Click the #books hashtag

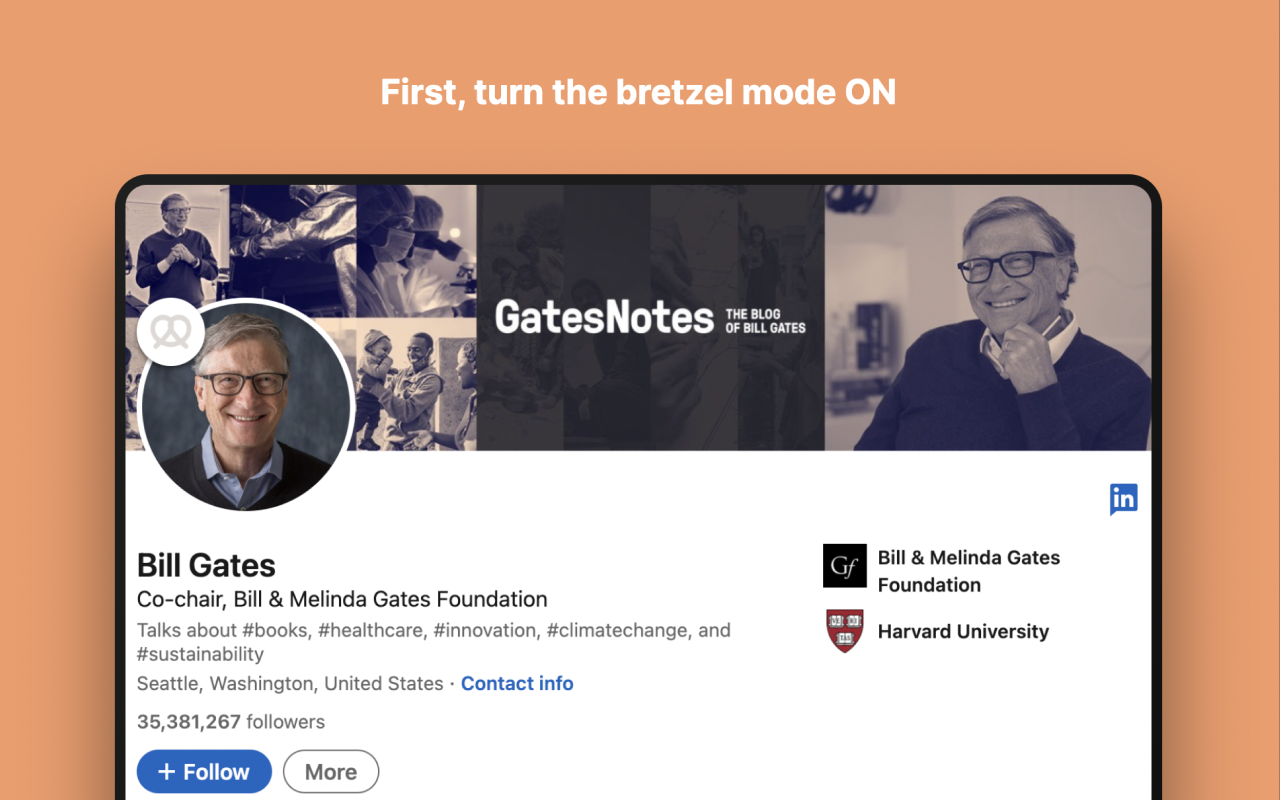pyautogui.click(x=275, y=631)
